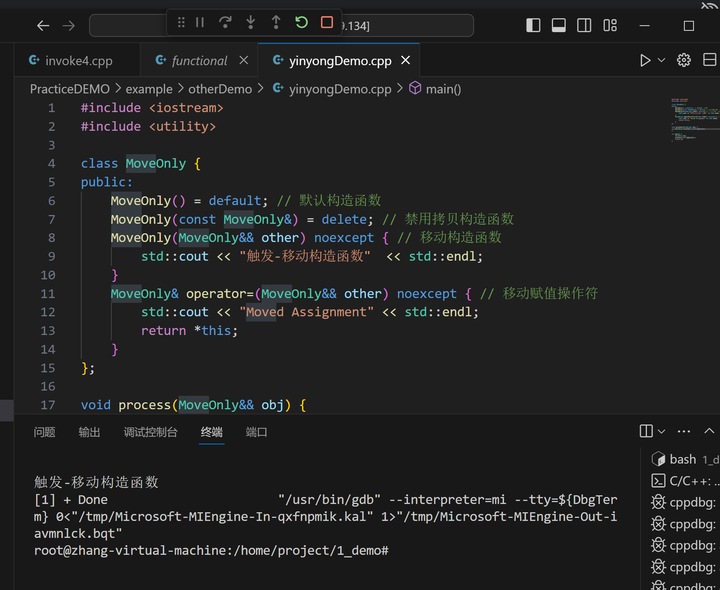This screenshot has width=720, height=590.
Task: Click 'process' function name on line 17
Action: (x=144, y=405)
